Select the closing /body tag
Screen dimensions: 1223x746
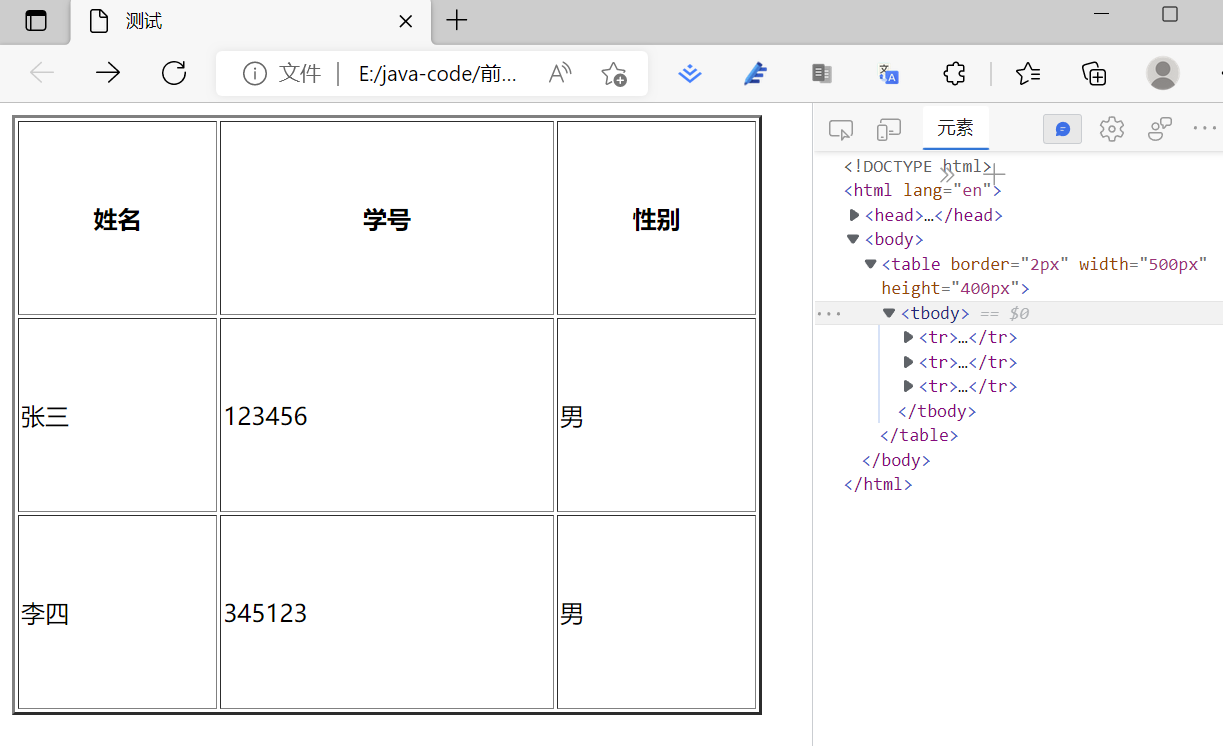pos(896,460)
